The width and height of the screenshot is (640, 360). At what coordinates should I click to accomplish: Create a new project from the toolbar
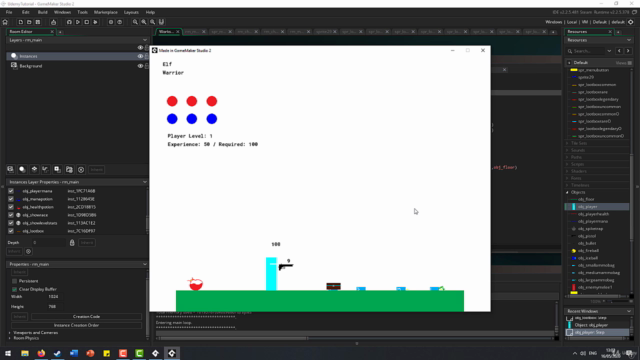(20, 22)
